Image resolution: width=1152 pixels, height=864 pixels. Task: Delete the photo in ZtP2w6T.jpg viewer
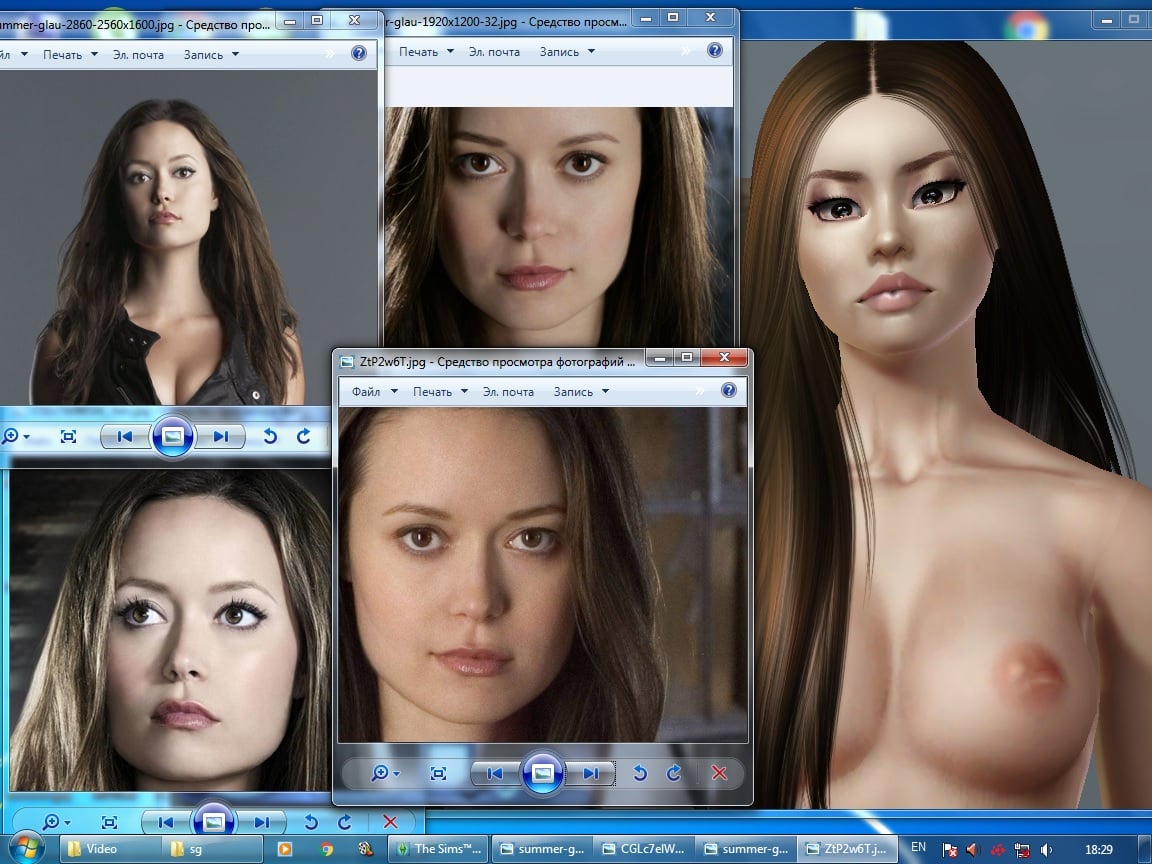tap(719, 773)
